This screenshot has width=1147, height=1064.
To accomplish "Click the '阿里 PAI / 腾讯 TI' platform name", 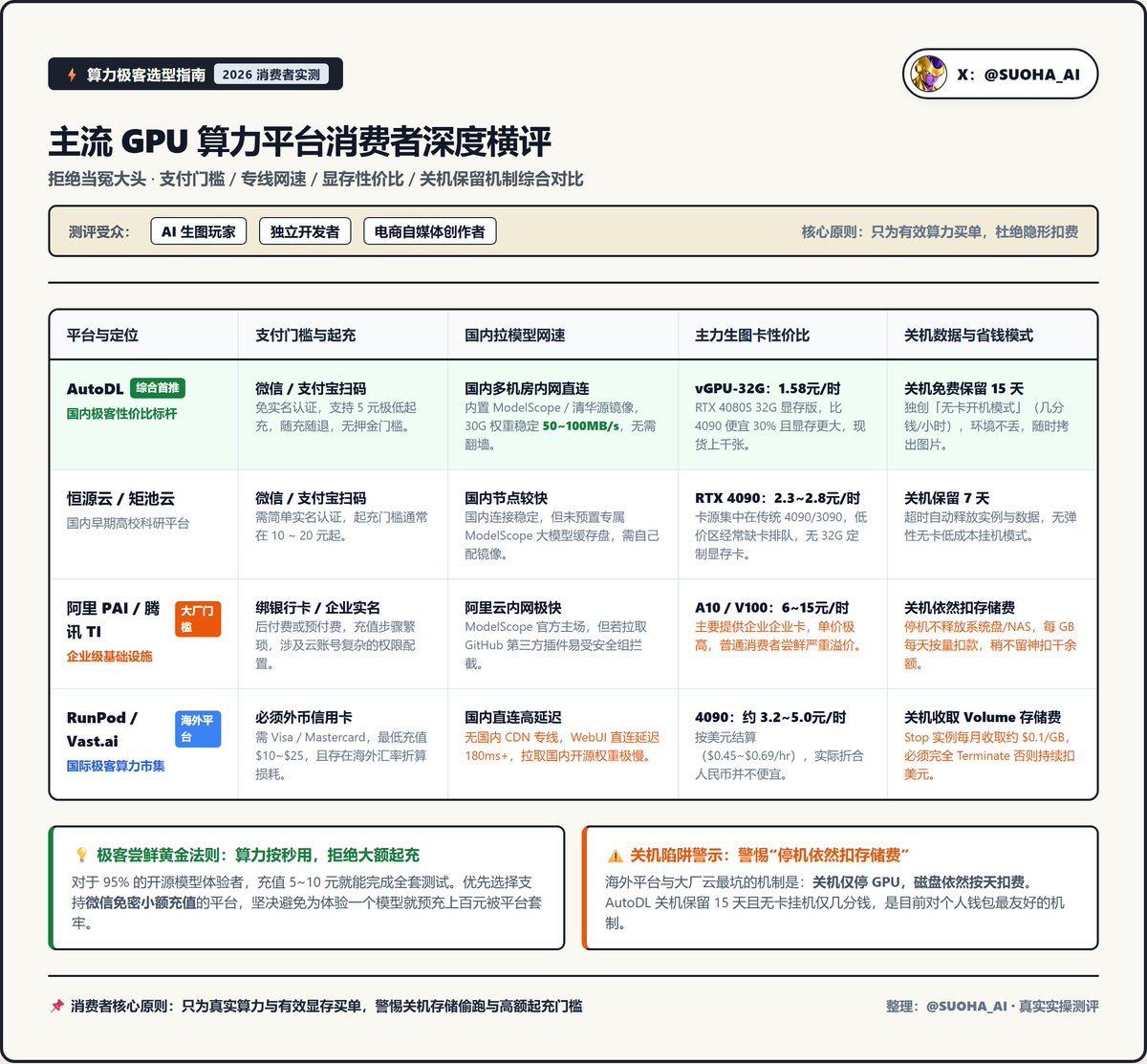I will click(113, 619).
